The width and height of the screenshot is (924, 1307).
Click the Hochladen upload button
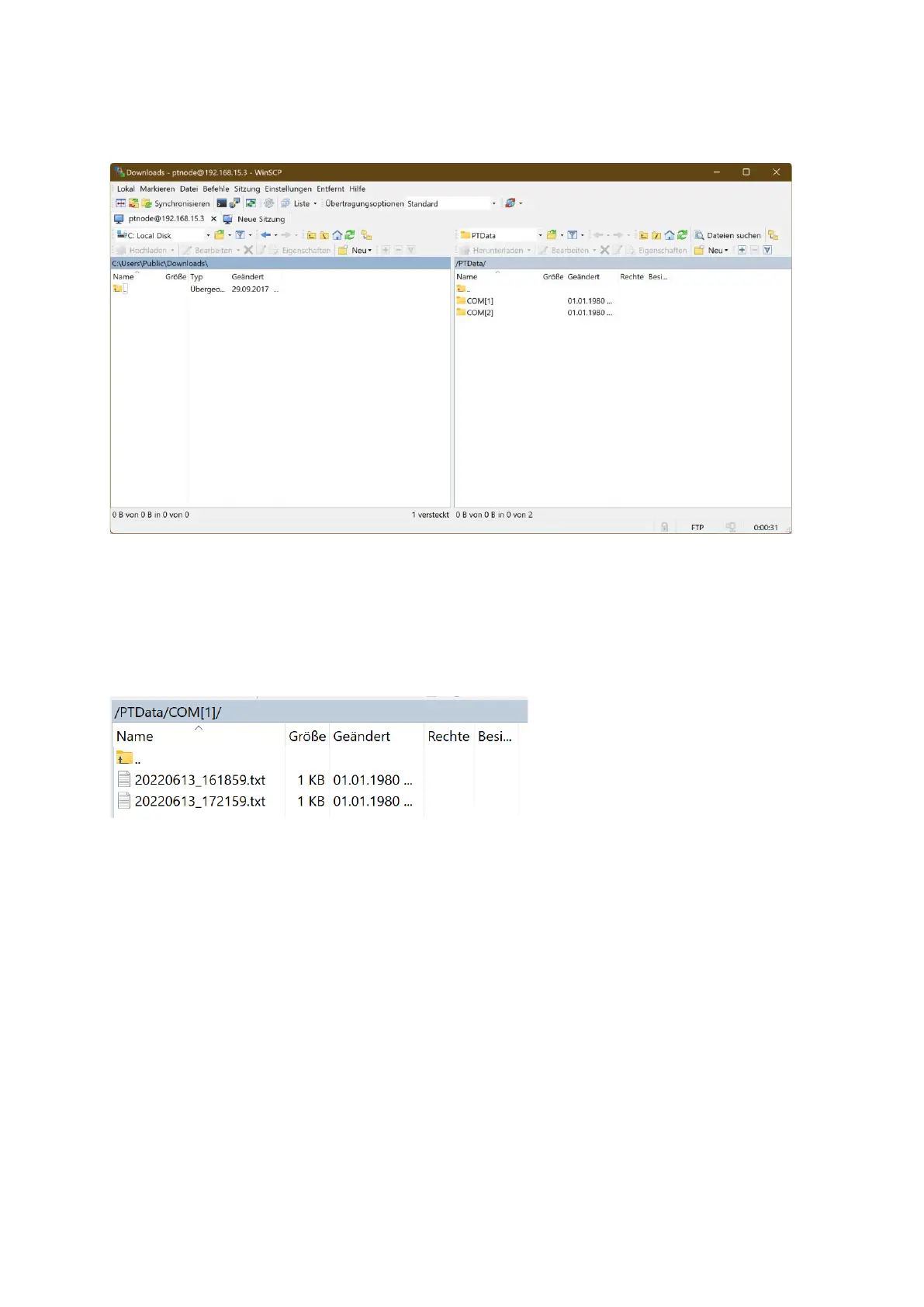[x=145, y=251]
